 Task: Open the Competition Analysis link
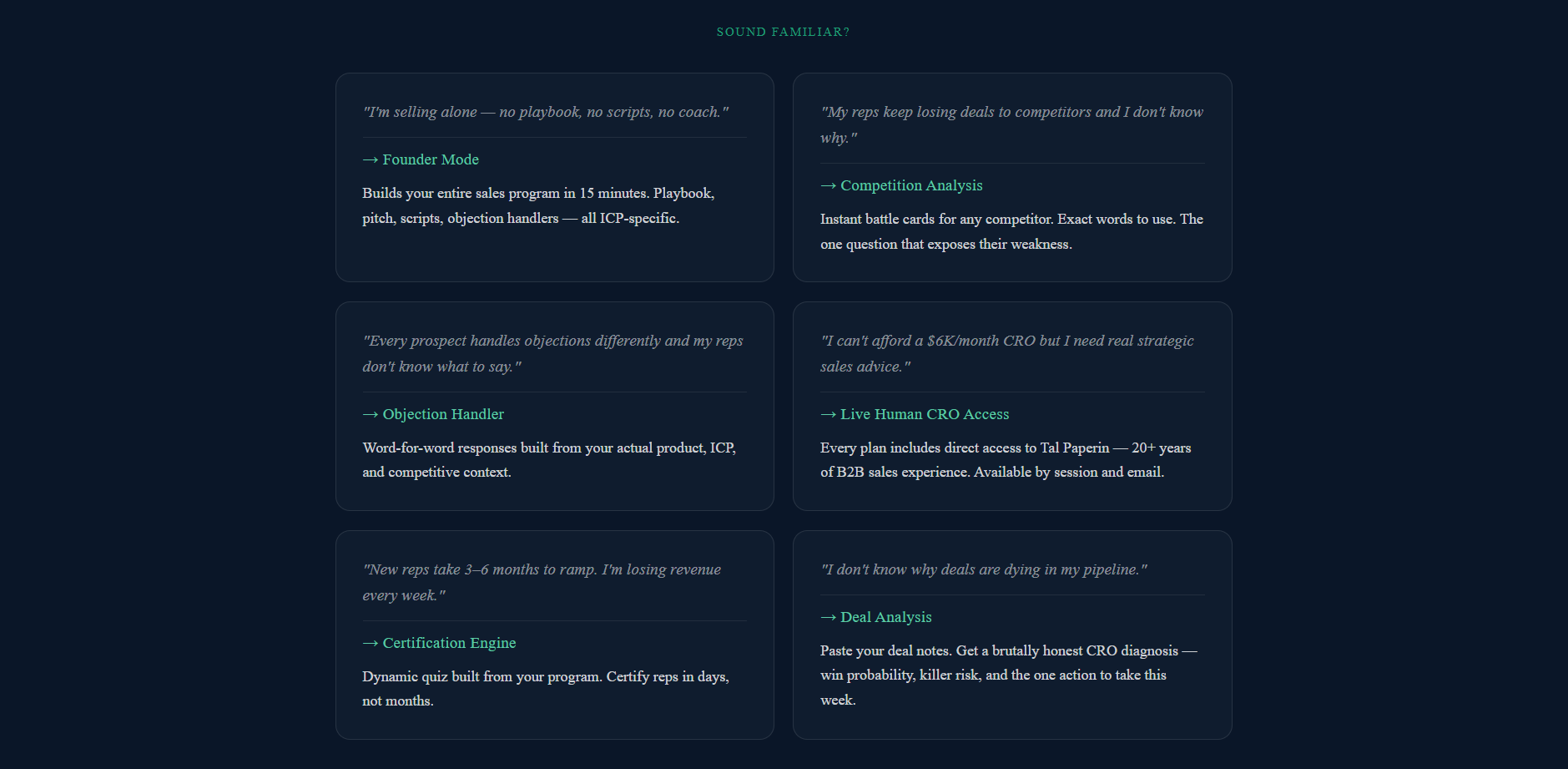pos(911,185)
